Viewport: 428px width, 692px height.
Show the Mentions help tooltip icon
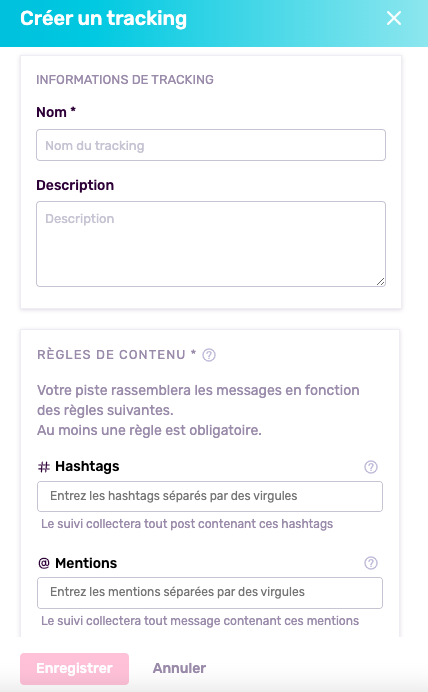click(x=371, y=563)
